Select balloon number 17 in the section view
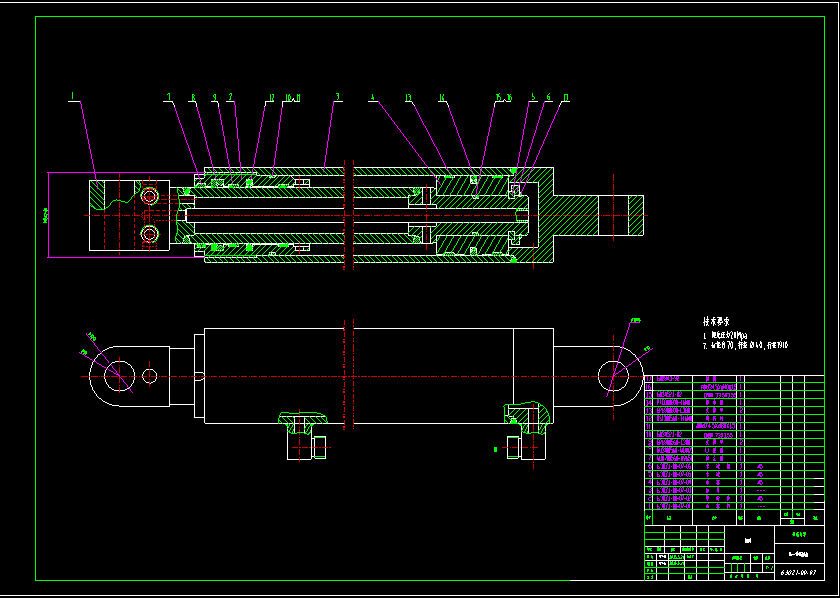This screenshot has height=598, width=840. tap(566, 97)
